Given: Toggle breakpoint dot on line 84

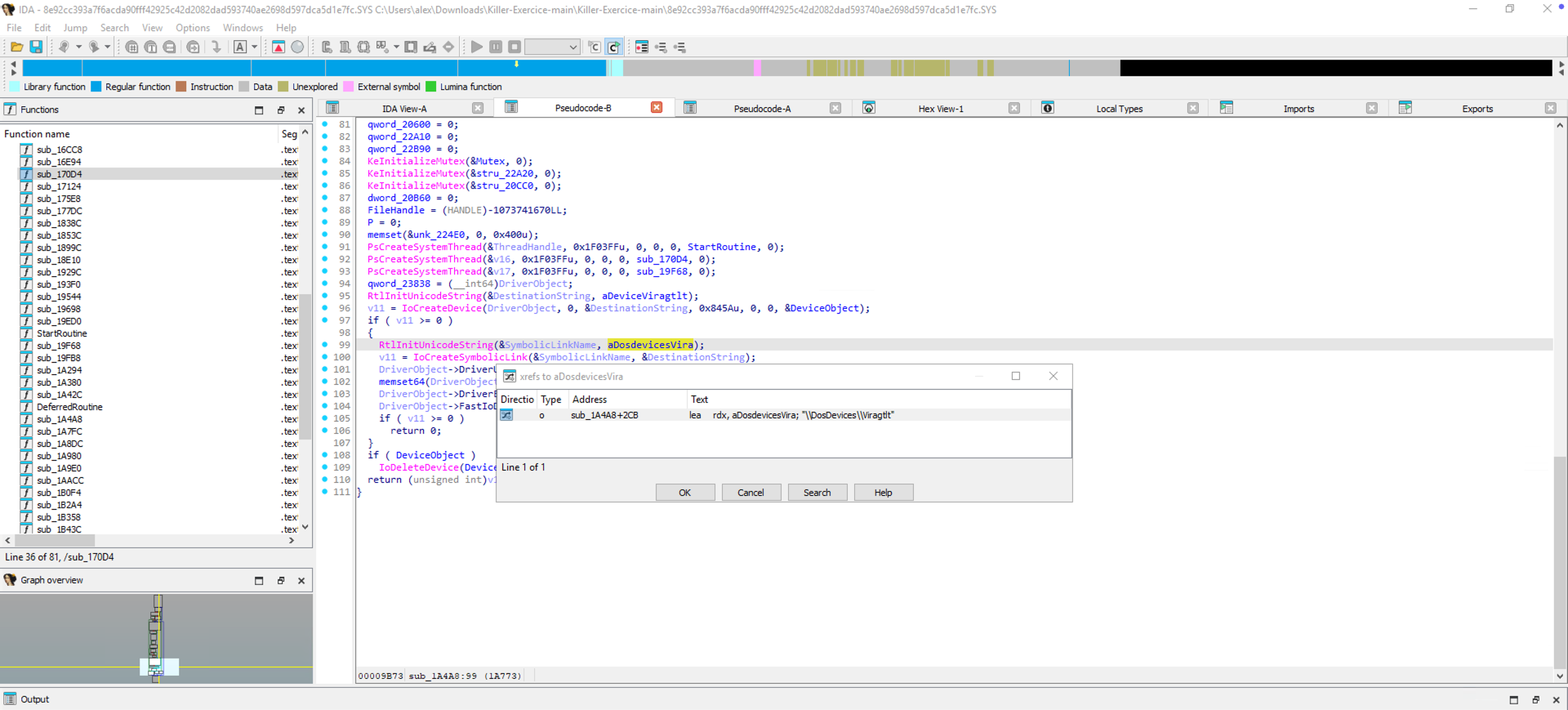Looking at the screenshot, I should pos(325,161).
